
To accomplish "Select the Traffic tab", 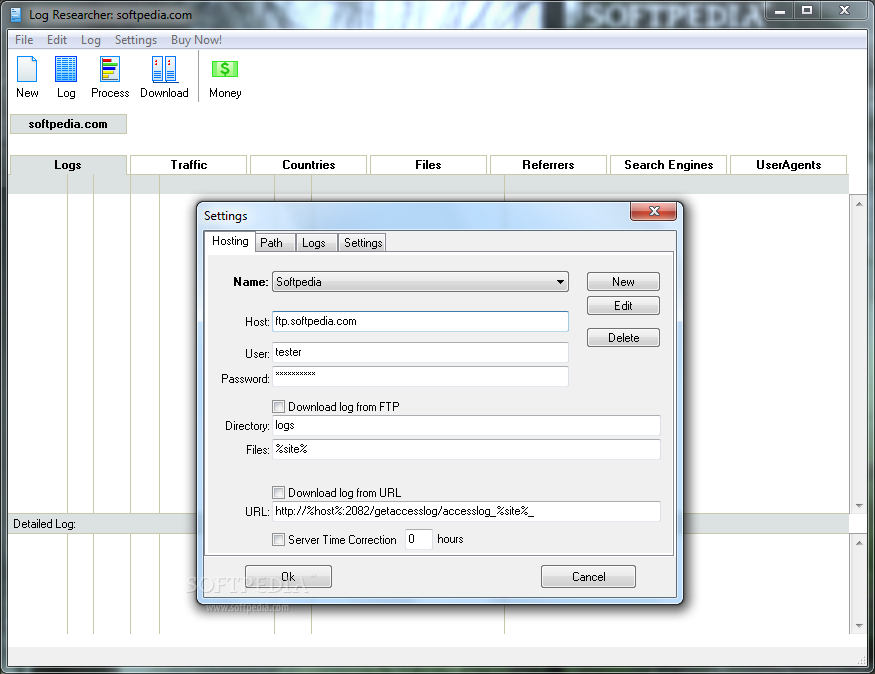I will pyautogui.click(x=189, y=165).
